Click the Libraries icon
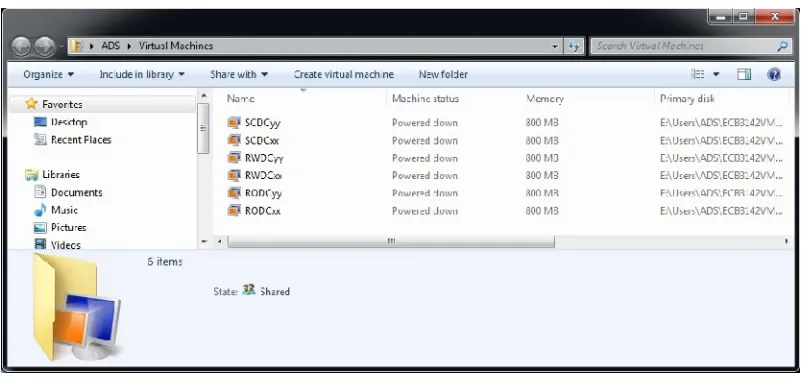The width and height of the screenshot is (804, 378). tap(32, 175)
